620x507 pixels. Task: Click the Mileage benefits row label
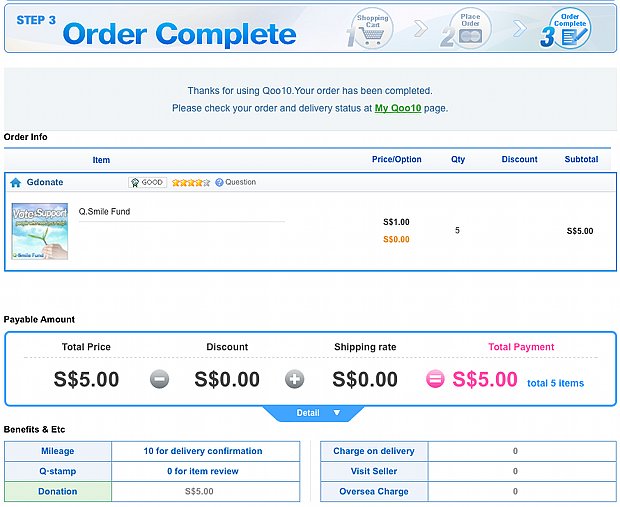58,451
